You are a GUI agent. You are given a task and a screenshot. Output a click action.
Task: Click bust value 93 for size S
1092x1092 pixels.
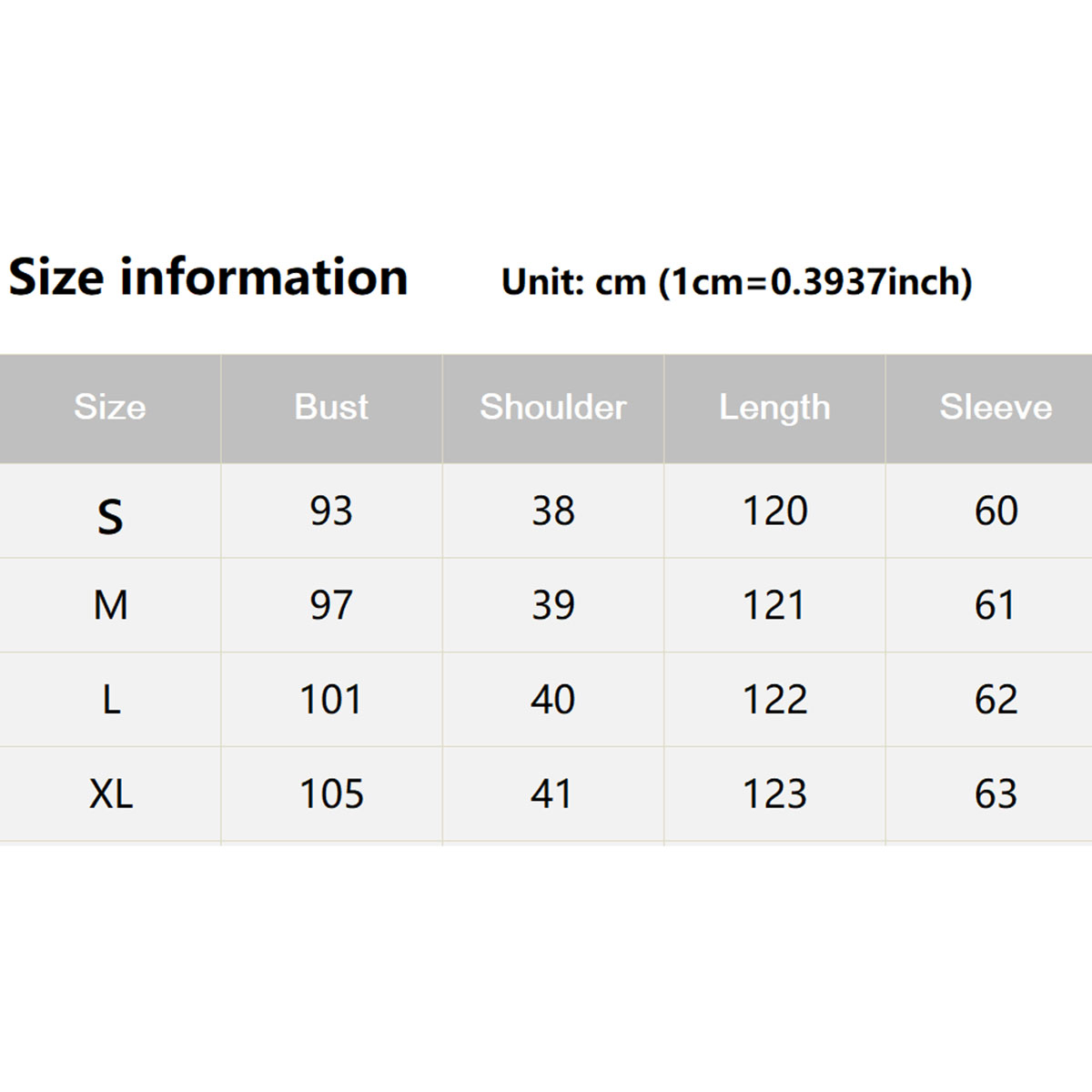pyautogui.click(x=331, y=511)
